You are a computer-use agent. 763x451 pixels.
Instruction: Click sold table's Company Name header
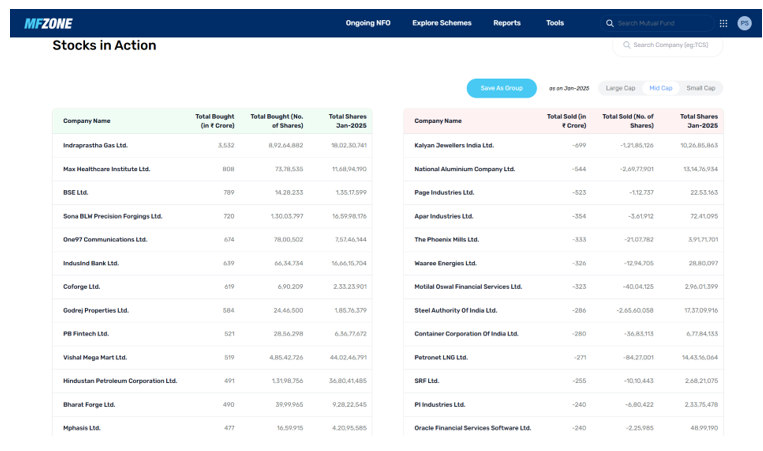pyautogui.click(x=438, y=121)
